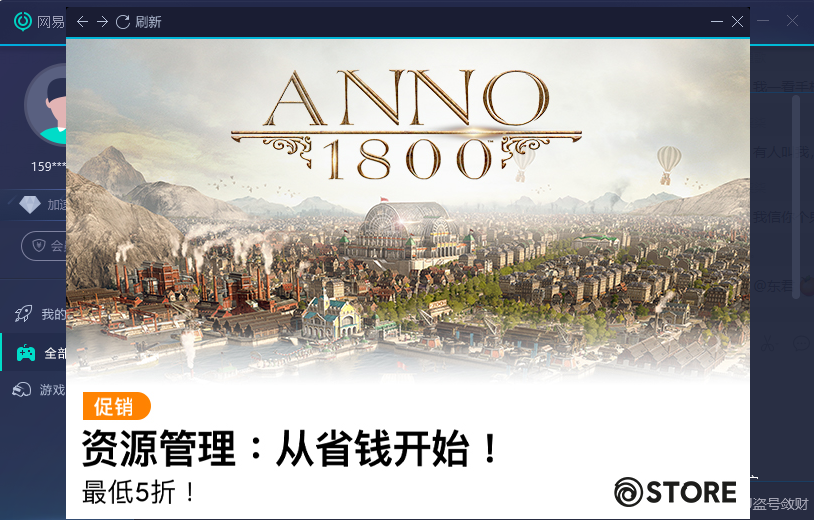The height and width of the screenshot is (520, 814).
Task: Click the speech bubble icon in chat
Action: 802,343
